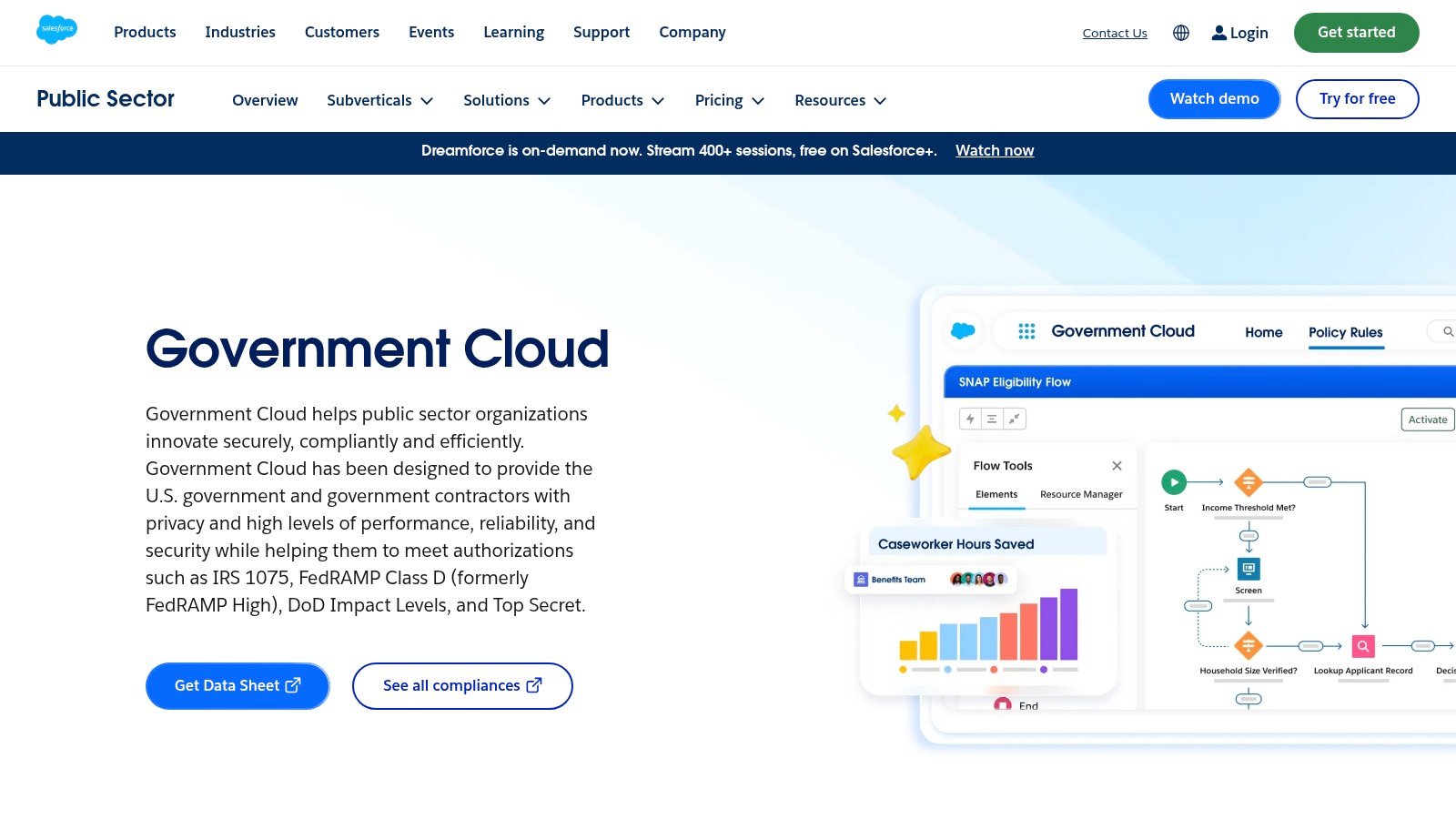Image resolution: width=1456 pixels, height=819 pixels.
Task: Click the lightning bolt flow toolbar icon
Action: (970, 419)
